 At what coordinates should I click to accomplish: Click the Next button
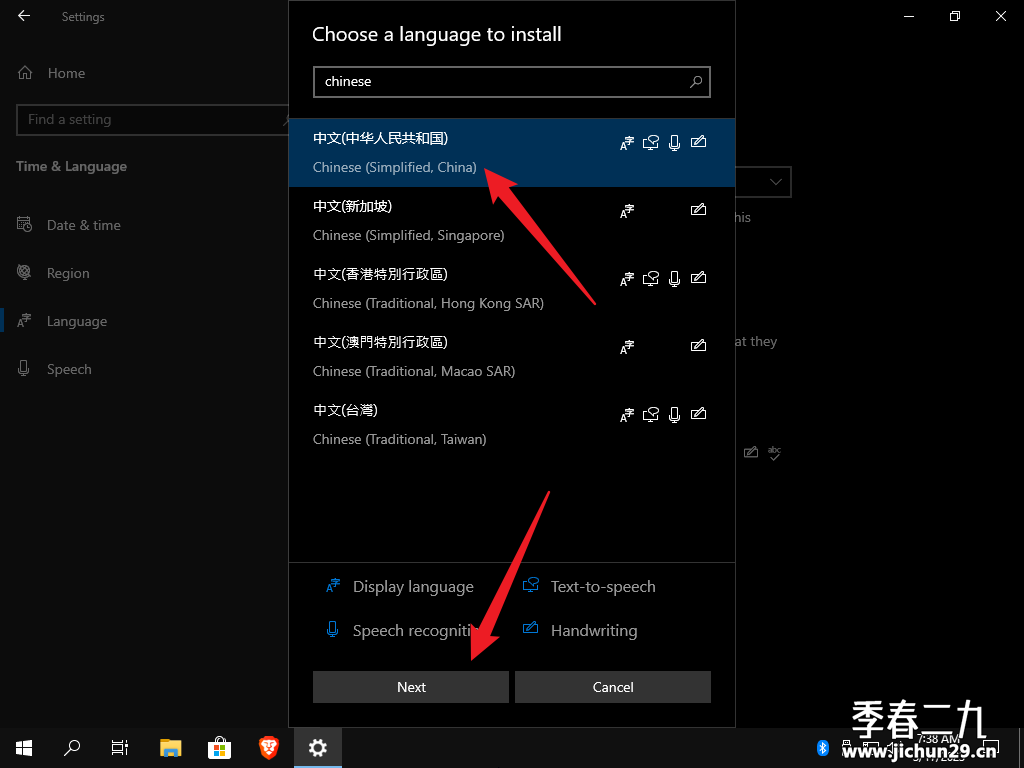point(411,687)
